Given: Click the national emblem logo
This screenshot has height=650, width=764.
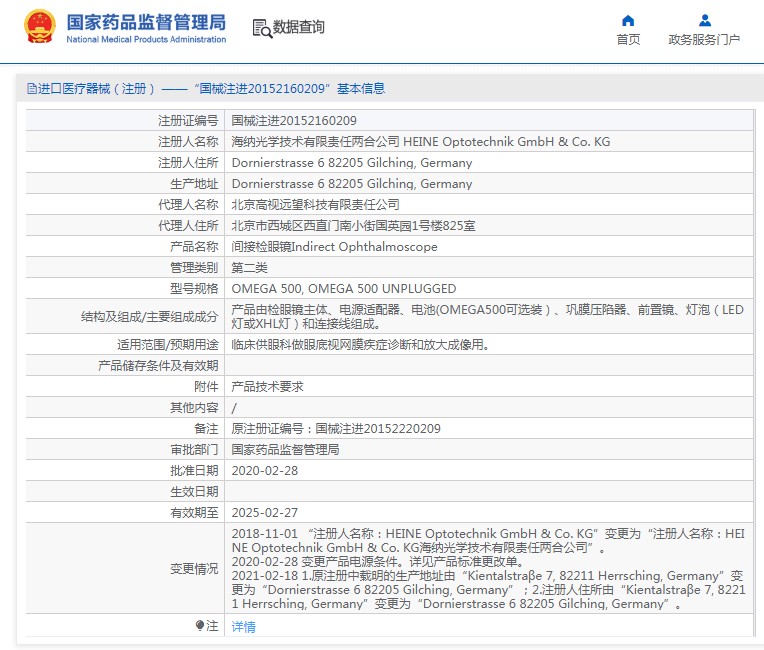Looking at the screenshot, I should click(x=40, y=27).
